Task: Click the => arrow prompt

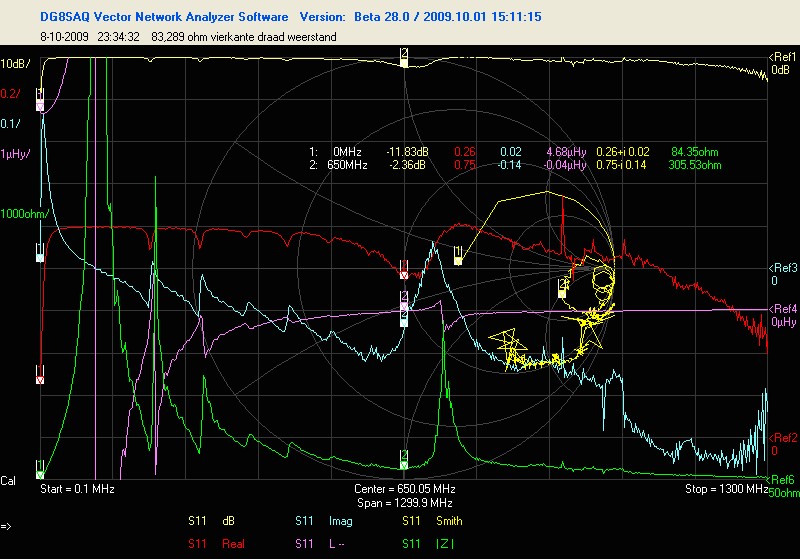Action: pyautogui.click(x=6, y=526)
